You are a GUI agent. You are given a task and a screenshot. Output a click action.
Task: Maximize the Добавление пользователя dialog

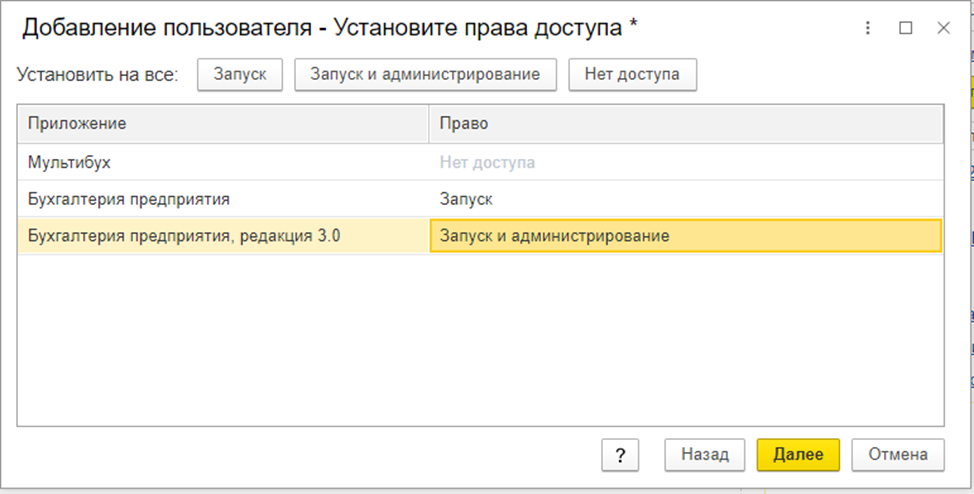click(906, 28)
